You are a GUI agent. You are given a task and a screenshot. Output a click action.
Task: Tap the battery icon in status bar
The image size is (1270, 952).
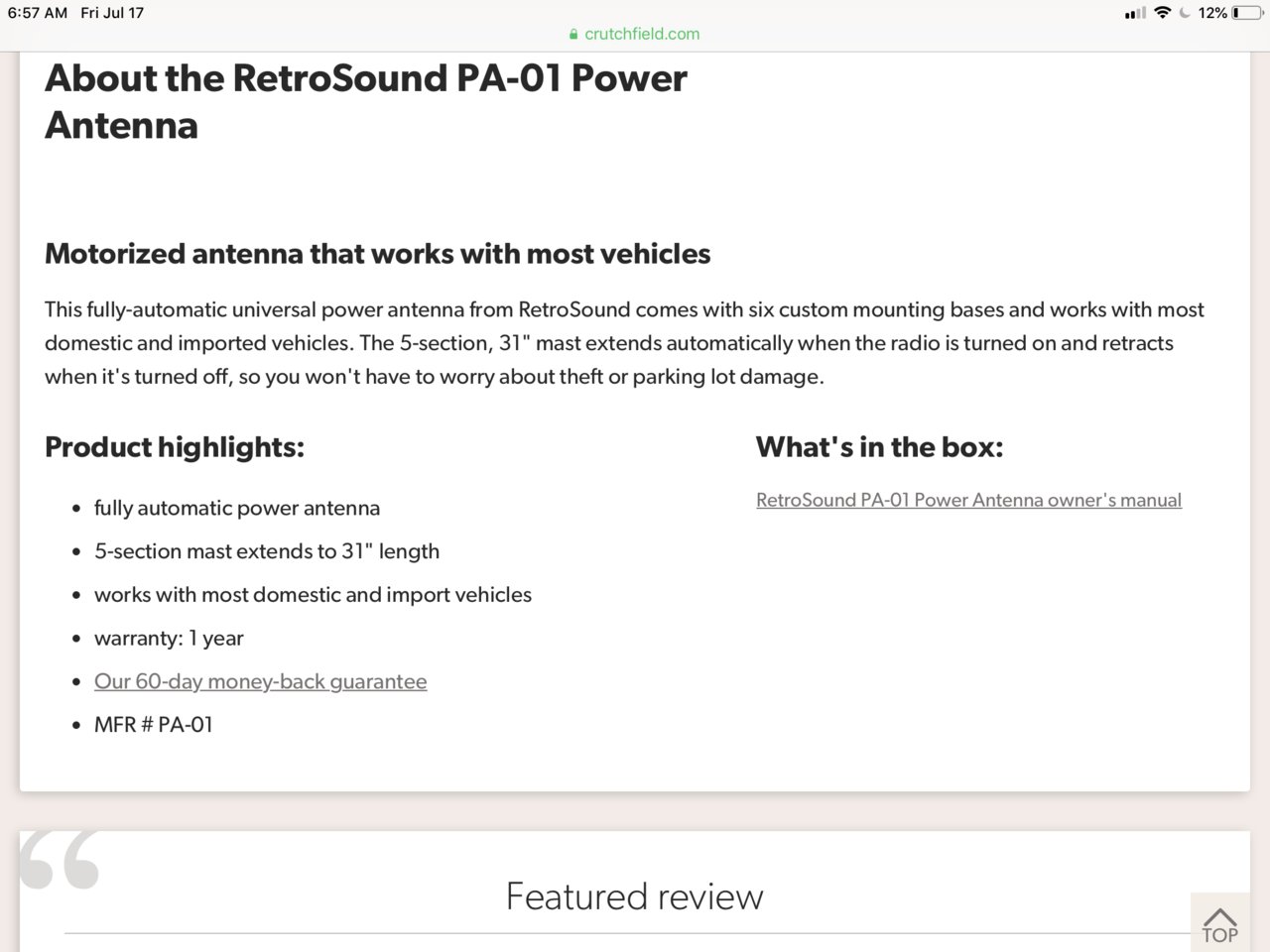pos(1246,13)
